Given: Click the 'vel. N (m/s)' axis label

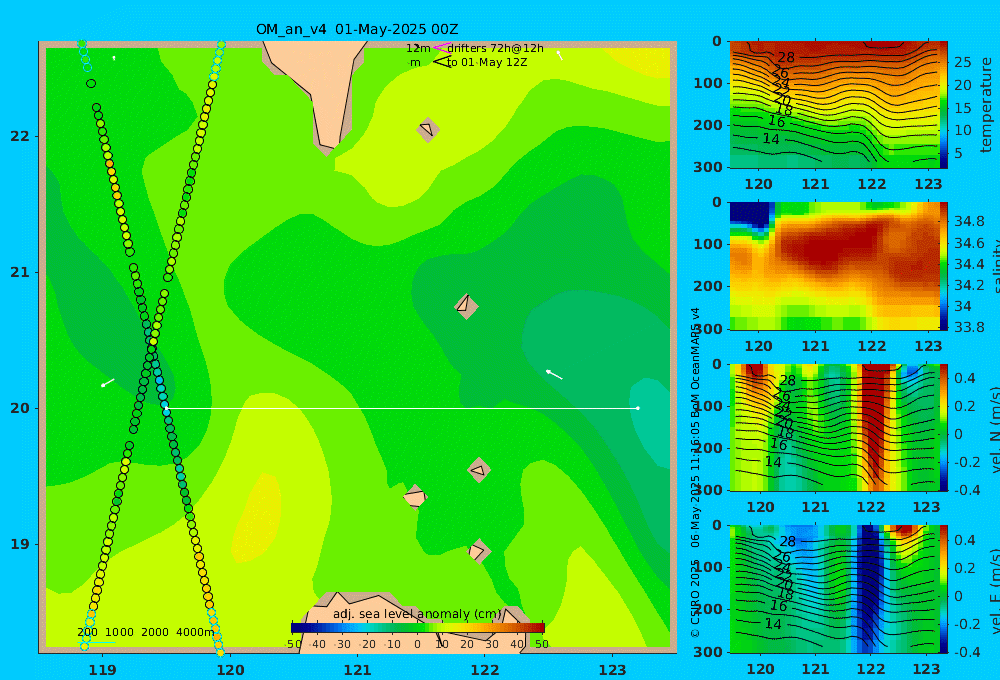Looking at the screenshot, I should tap(994, 429).
